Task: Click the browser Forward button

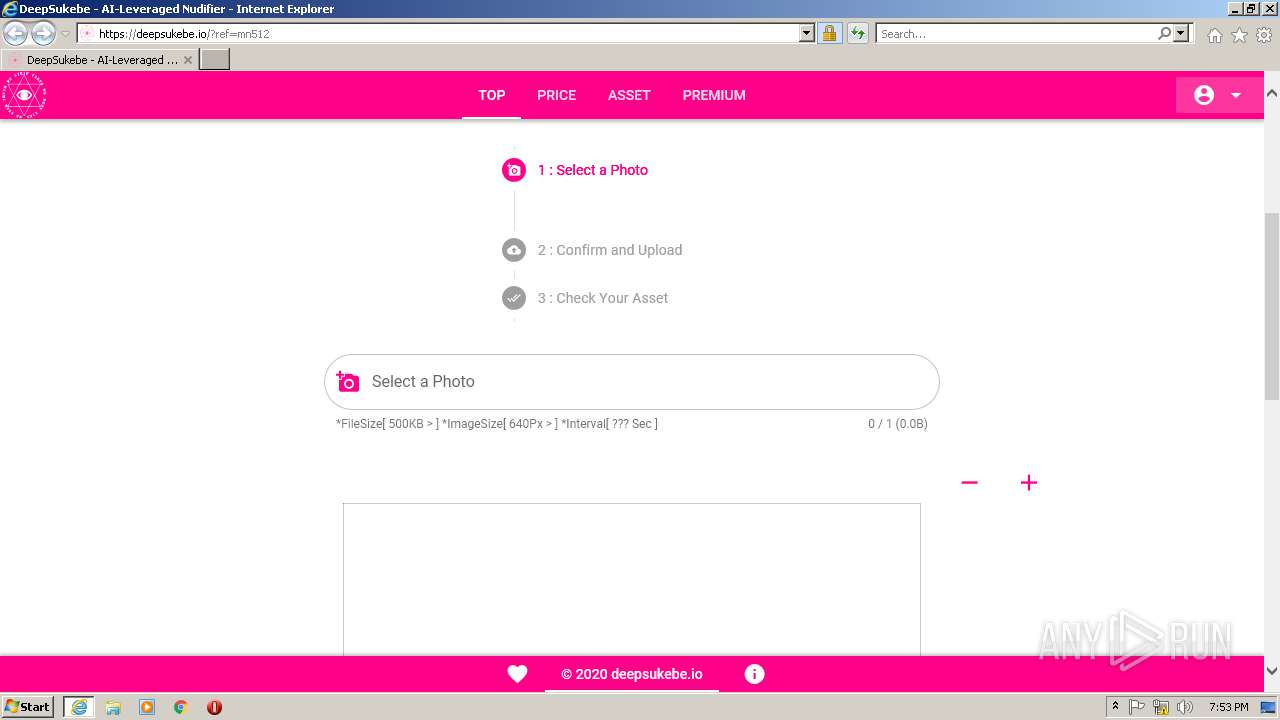Action: pos(43,33)
